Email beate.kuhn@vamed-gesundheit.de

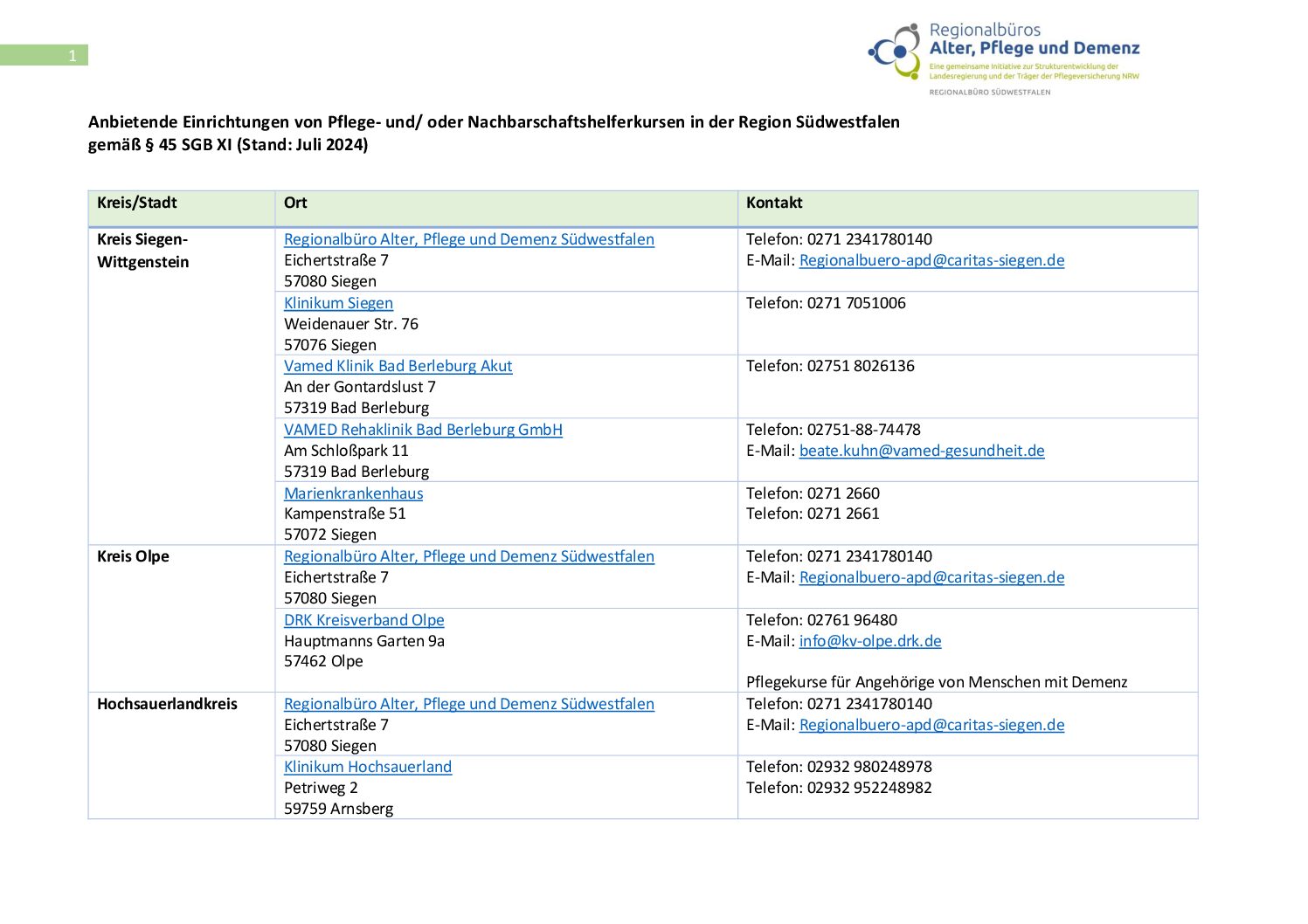point(921,451)
